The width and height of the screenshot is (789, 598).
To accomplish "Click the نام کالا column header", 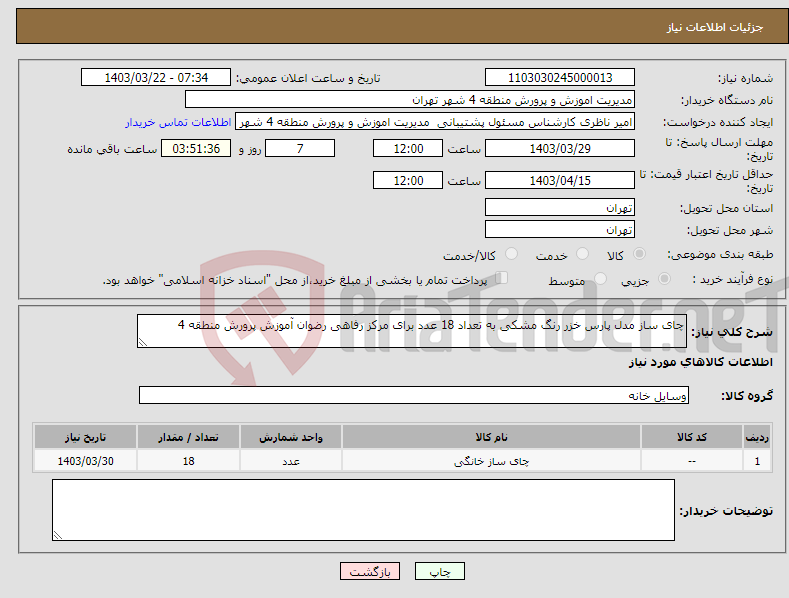I will point(491,437).
